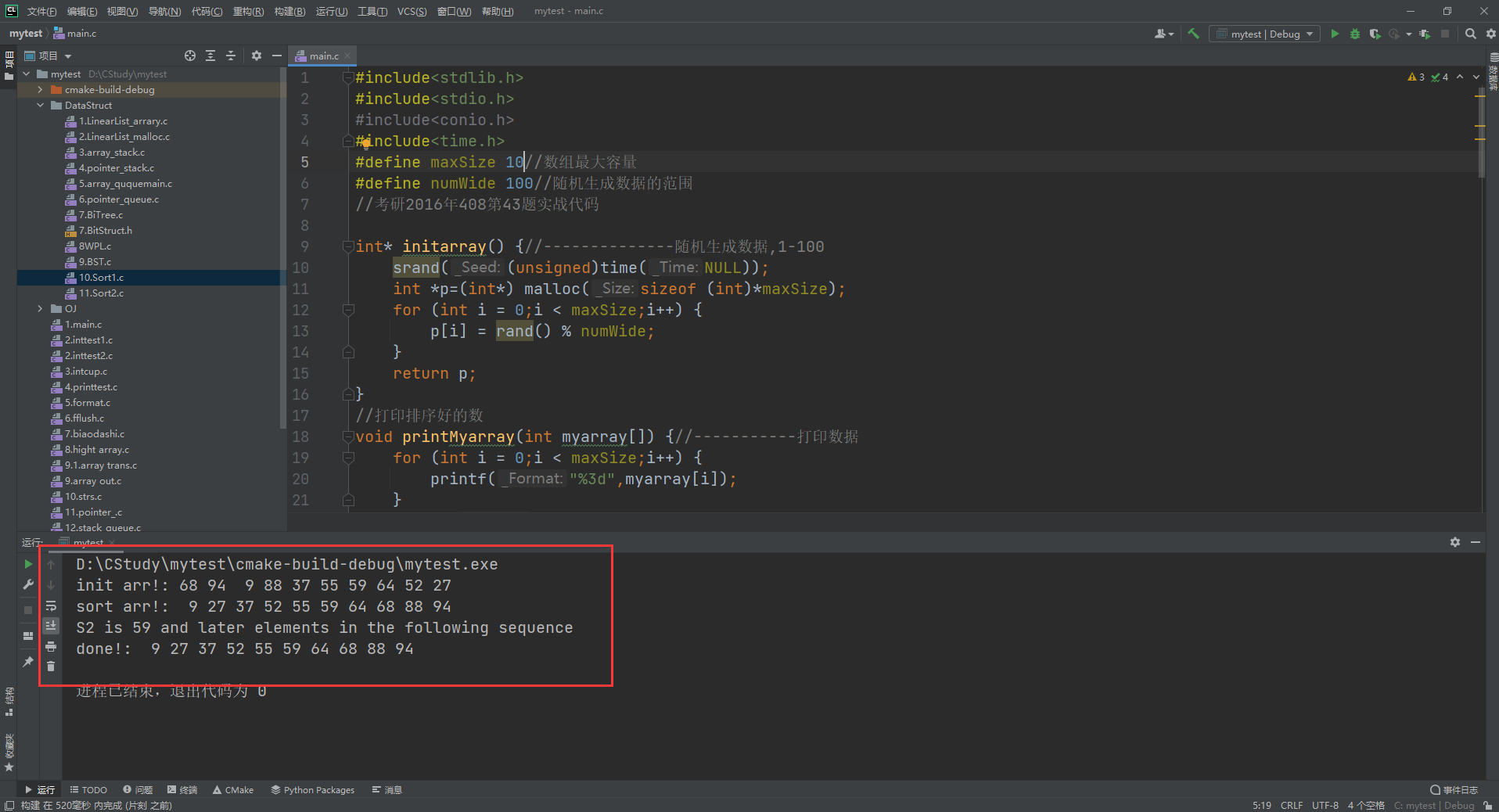Open Search Everywhere magnifier icon

pos(1471,34)
